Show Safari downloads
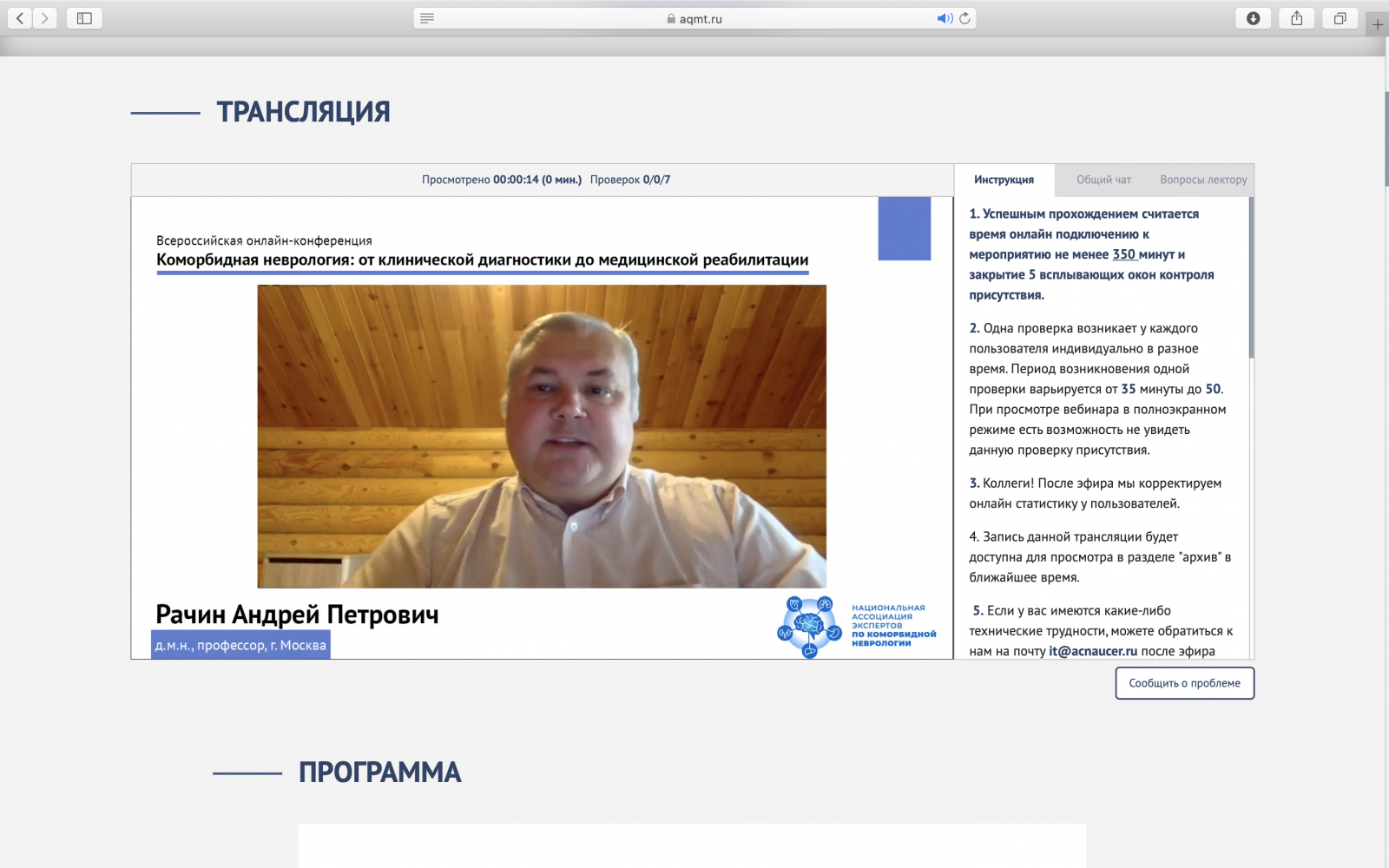1389x868 pixels. click(1253, 18)
